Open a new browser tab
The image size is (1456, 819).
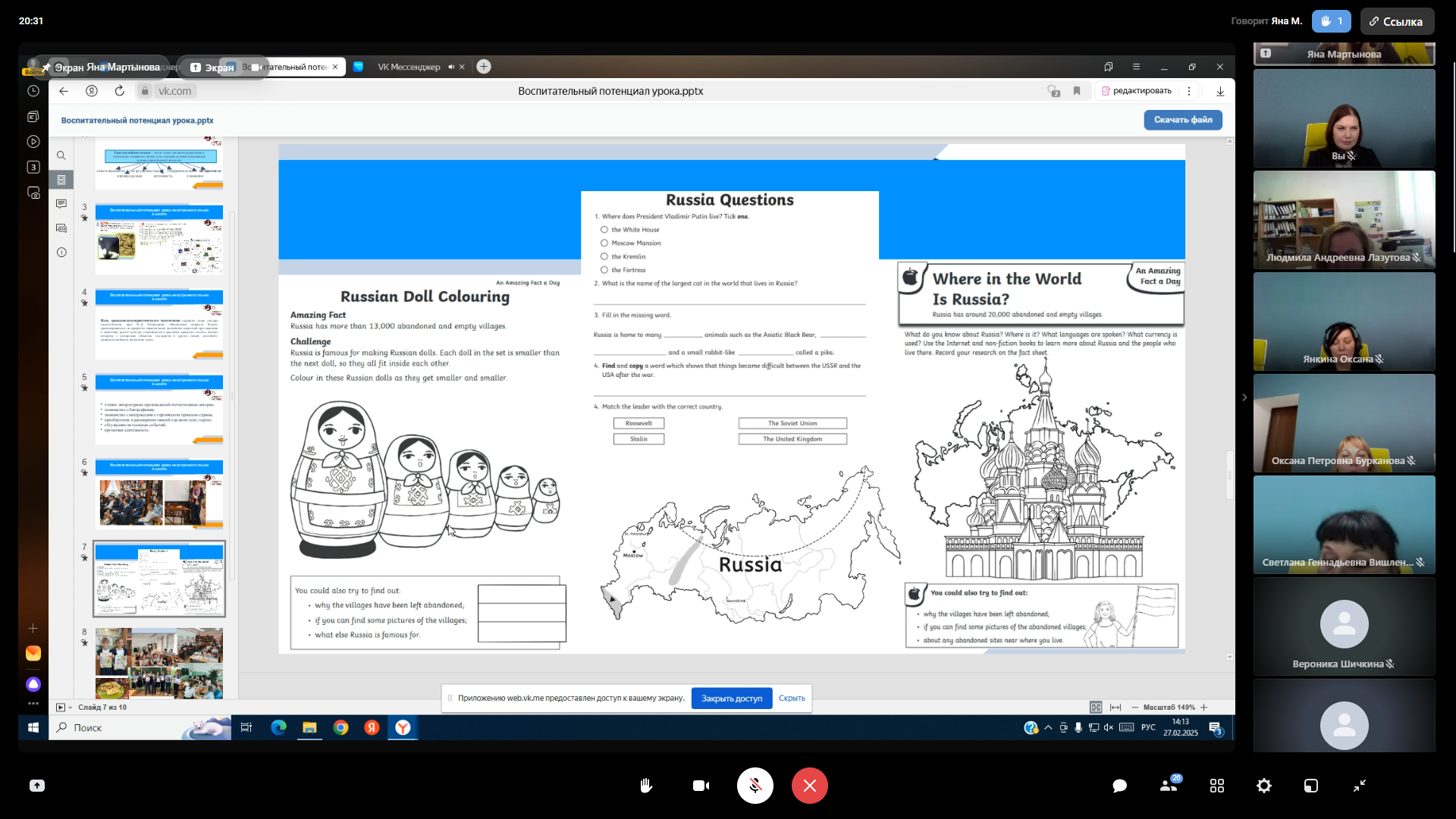click(x=484, y=67)
